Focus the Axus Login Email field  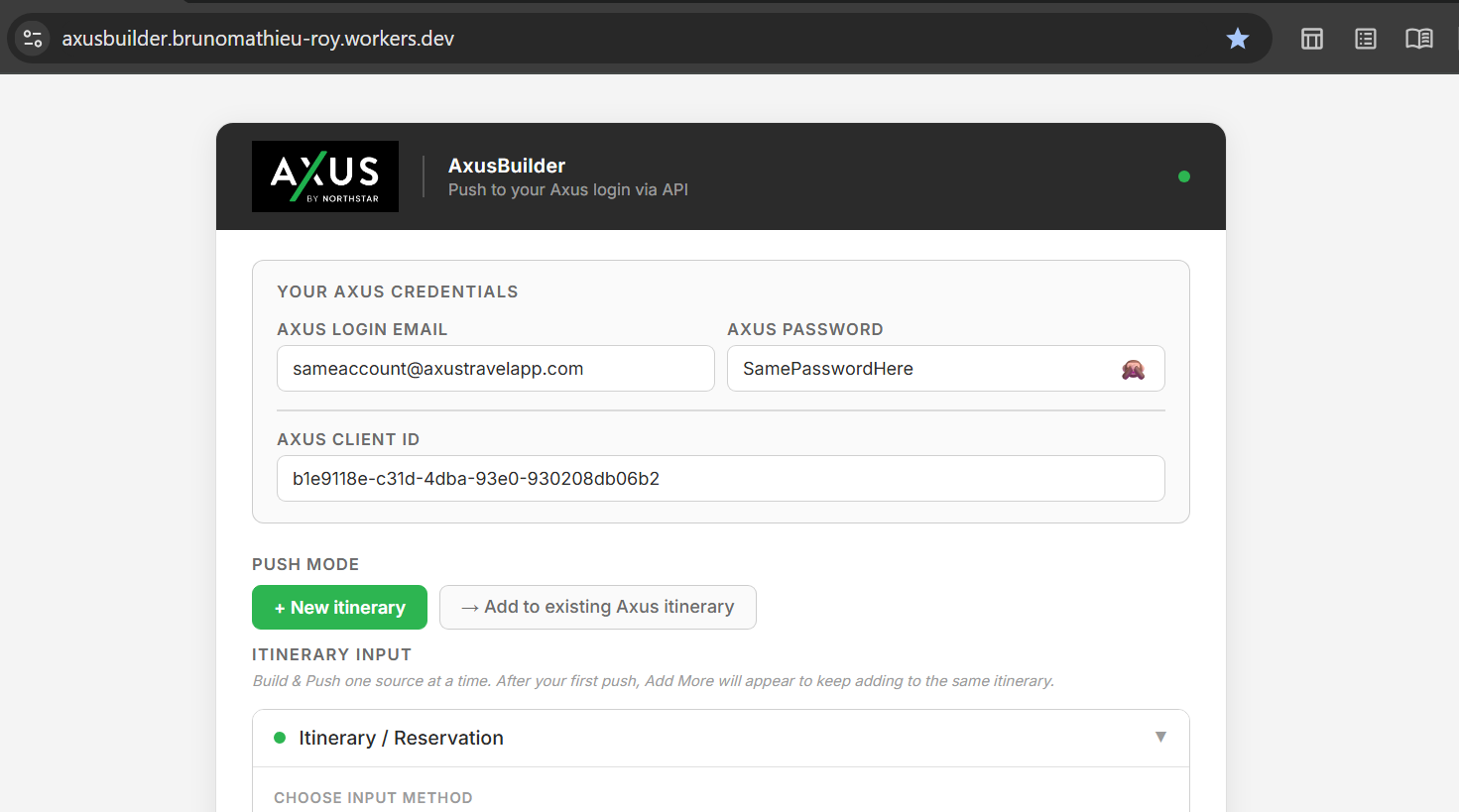point(496,369)
